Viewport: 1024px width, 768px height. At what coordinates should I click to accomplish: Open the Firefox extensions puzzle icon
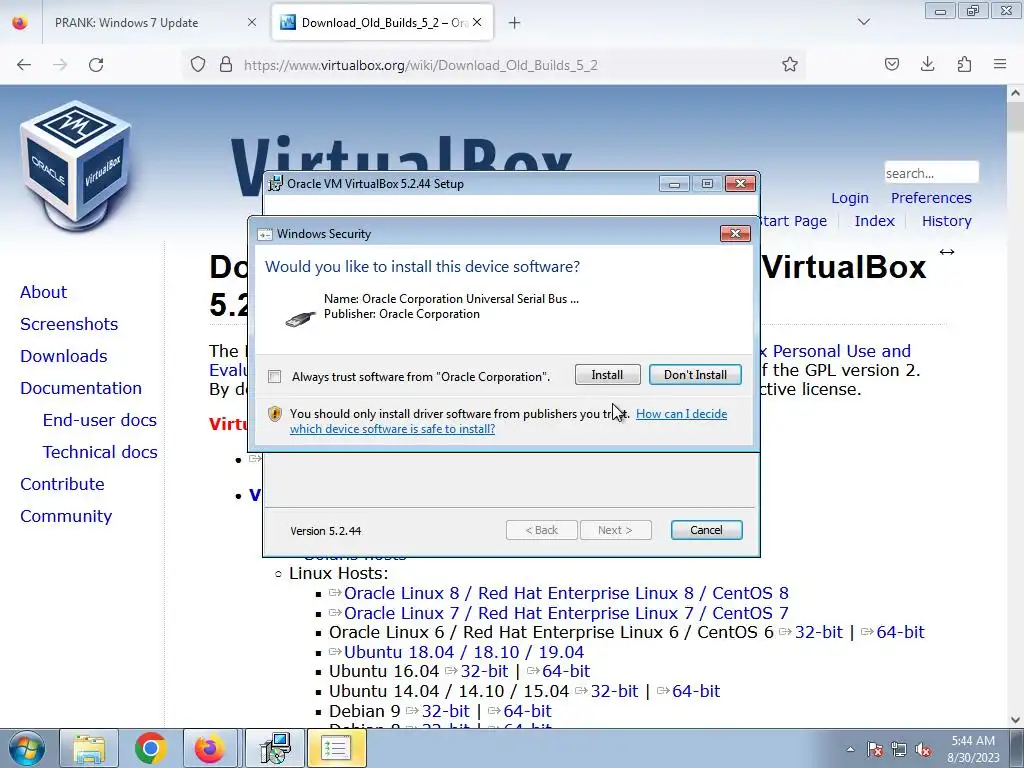(964, 64)
